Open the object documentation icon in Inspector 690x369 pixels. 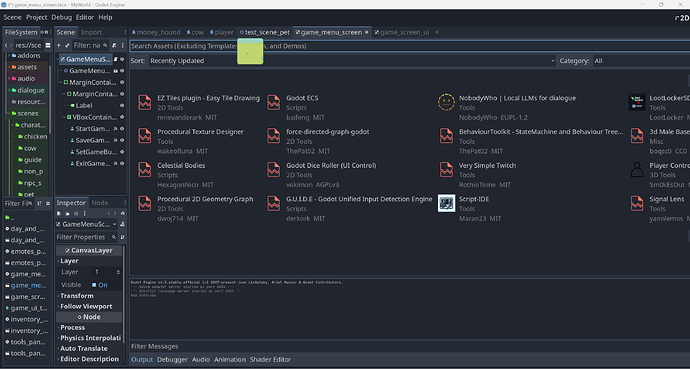click(122, 224)
